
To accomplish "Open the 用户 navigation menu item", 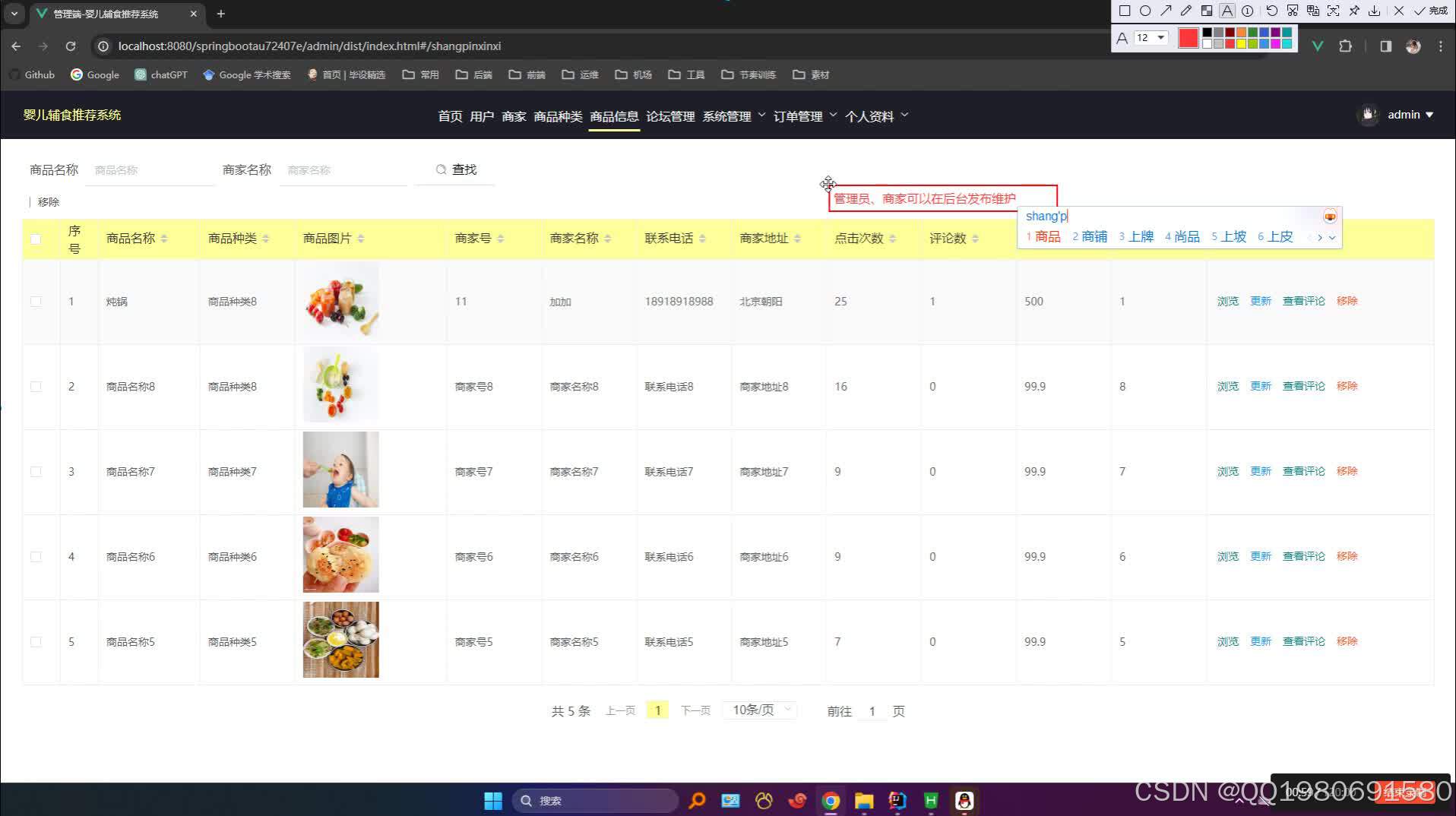I will [481, 116].
